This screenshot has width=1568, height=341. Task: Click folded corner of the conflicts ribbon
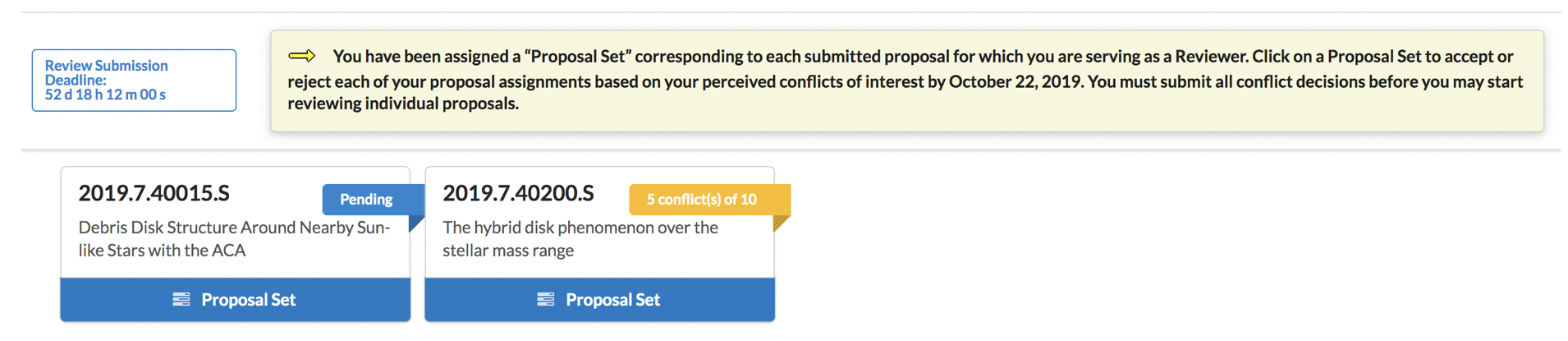(780, 222)
